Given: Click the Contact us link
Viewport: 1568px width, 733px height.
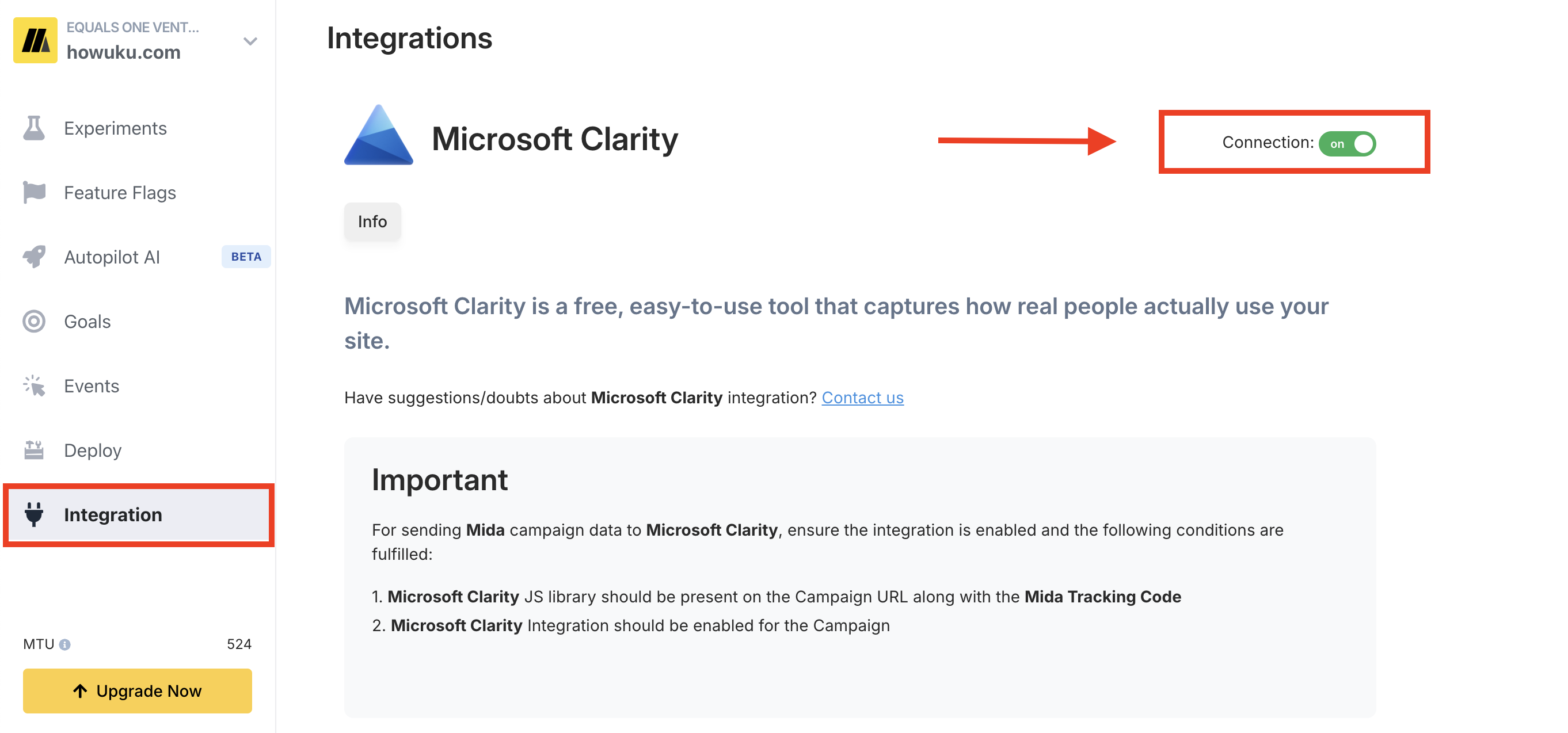Looking at the screenshot, I should [862, 398].
